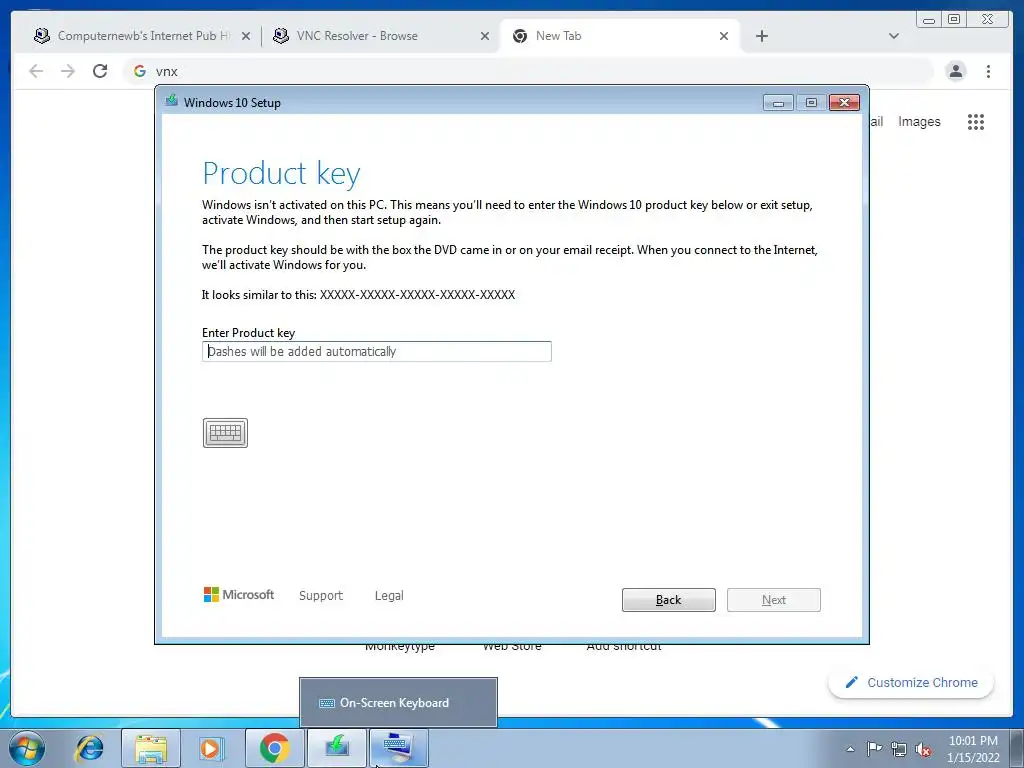Image resolution: width=1024 pixels, height=768 pixels.
Task: Minimize the Chrome window
Action: tap(929, 19)
